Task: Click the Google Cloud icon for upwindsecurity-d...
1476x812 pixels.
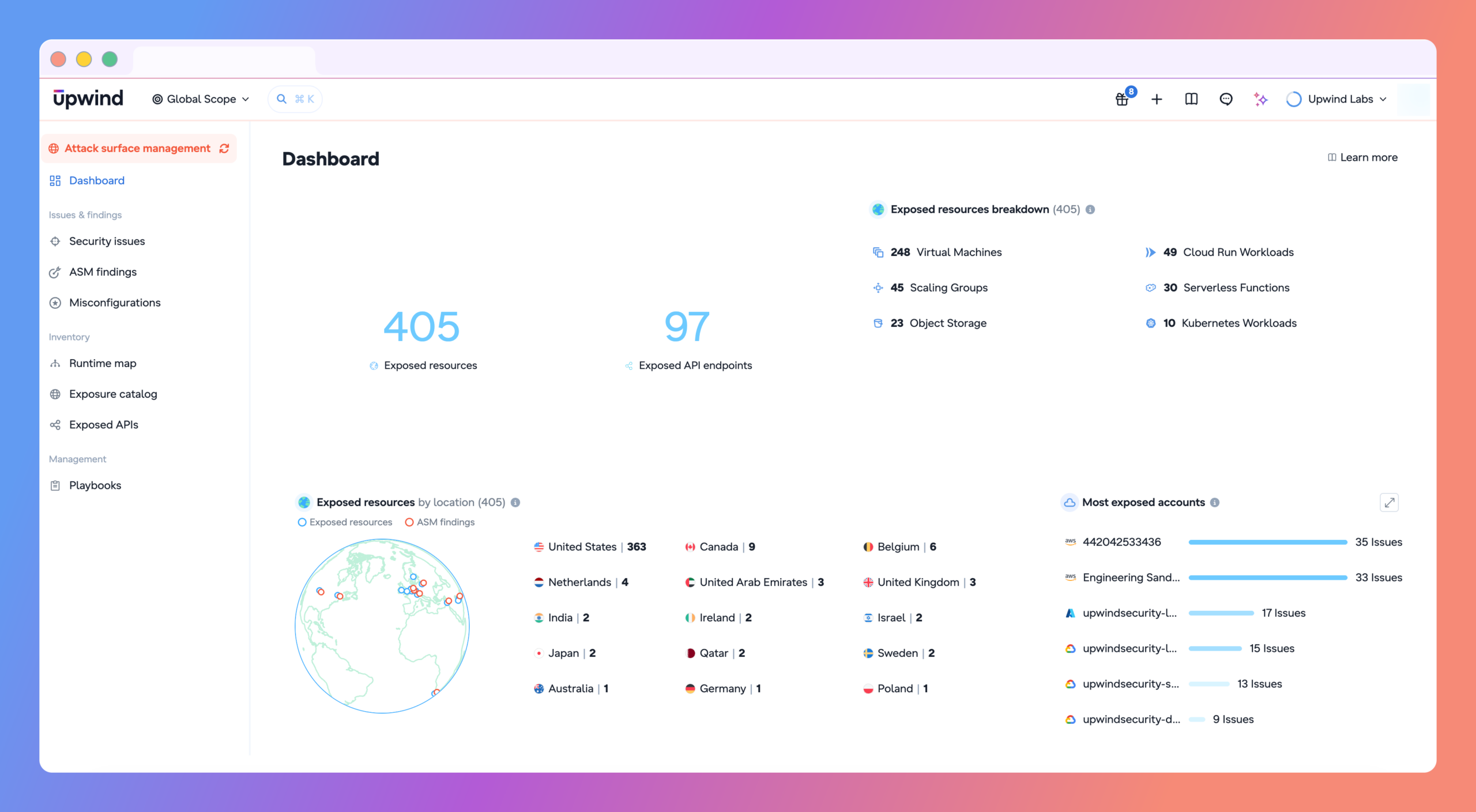Action: (1071, 719)
